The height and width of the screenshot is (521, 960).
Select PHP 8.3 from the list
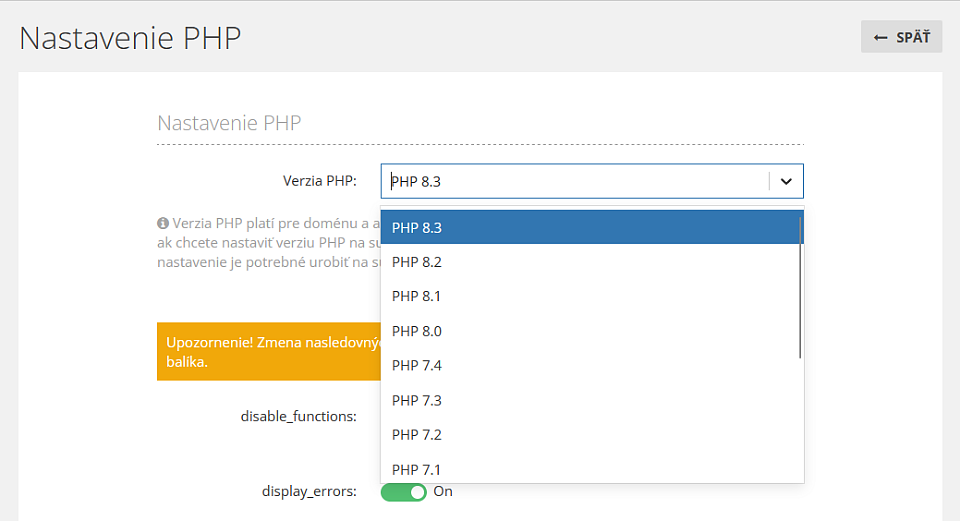click(x=591, y=228)
